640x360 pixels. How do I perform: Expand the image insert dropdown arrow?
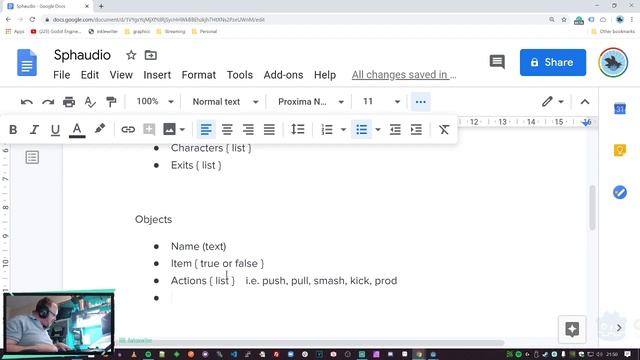pos(182,130)
